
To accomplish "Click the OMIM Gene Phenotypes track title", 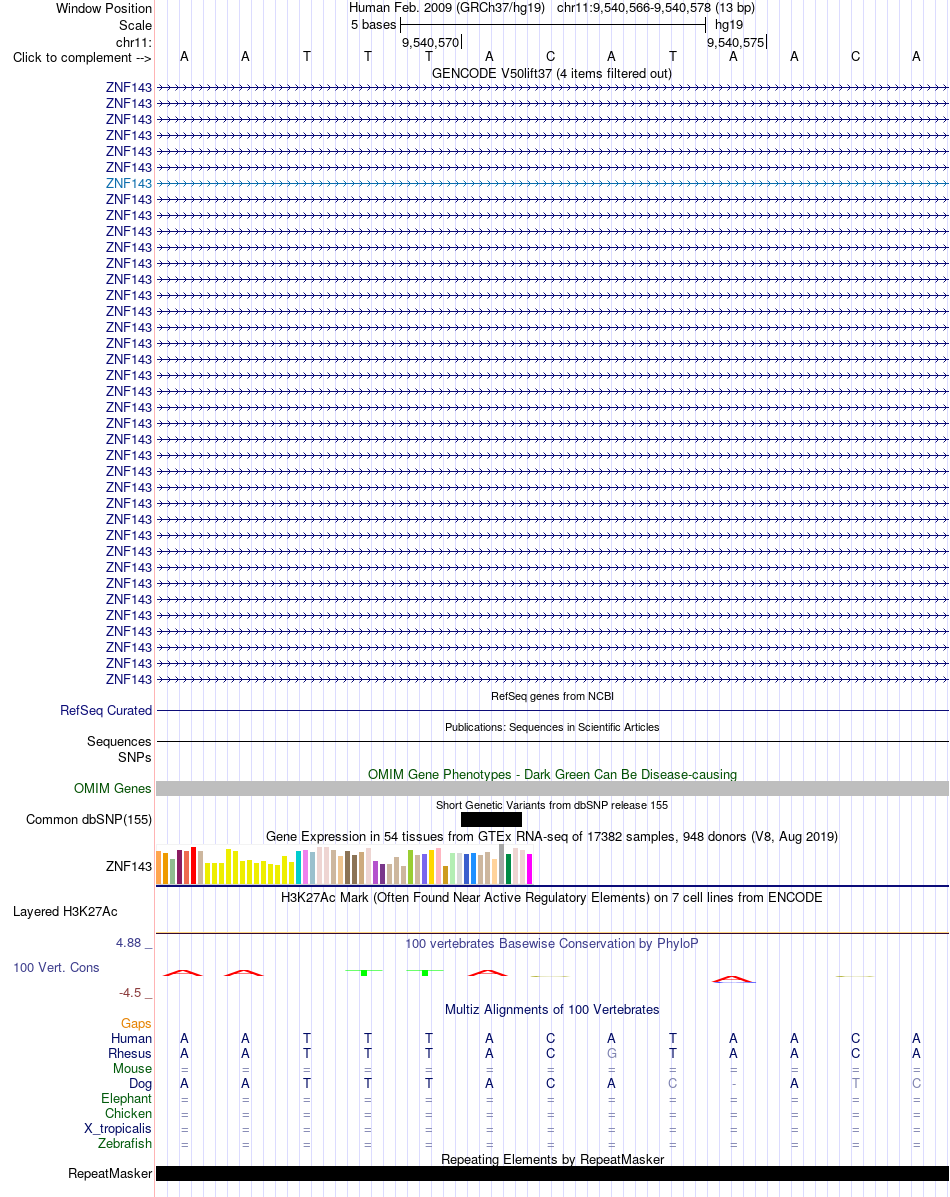I will click(x=552, y=774).
